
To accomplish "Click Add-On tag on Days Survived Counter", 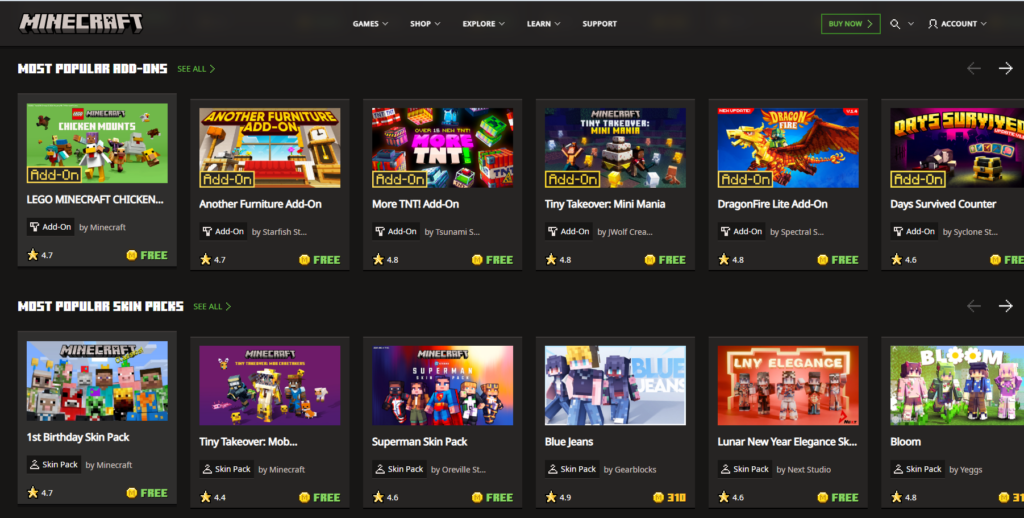I will (x=914, y=231).
